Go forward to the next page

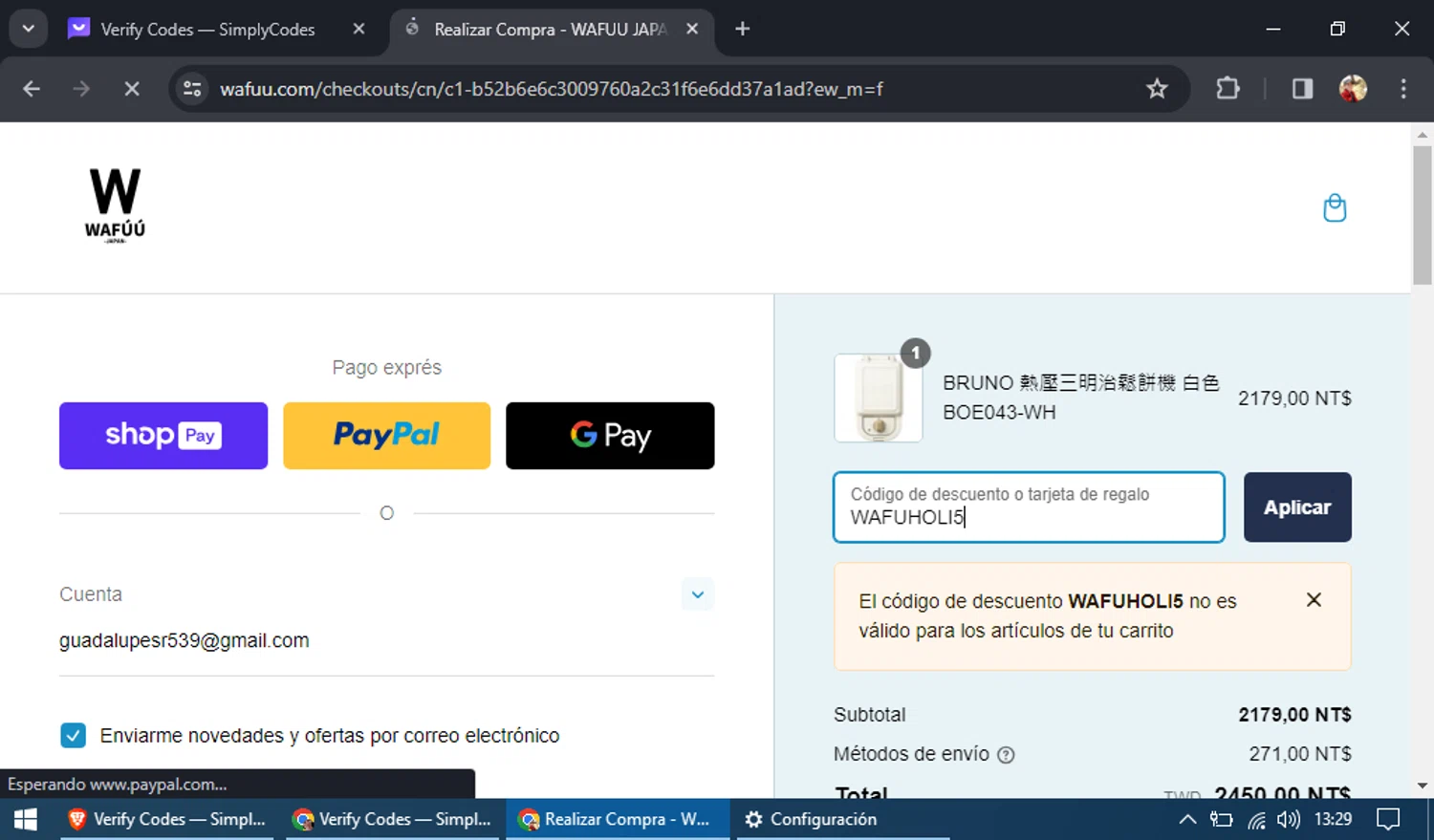pos(81,89)
